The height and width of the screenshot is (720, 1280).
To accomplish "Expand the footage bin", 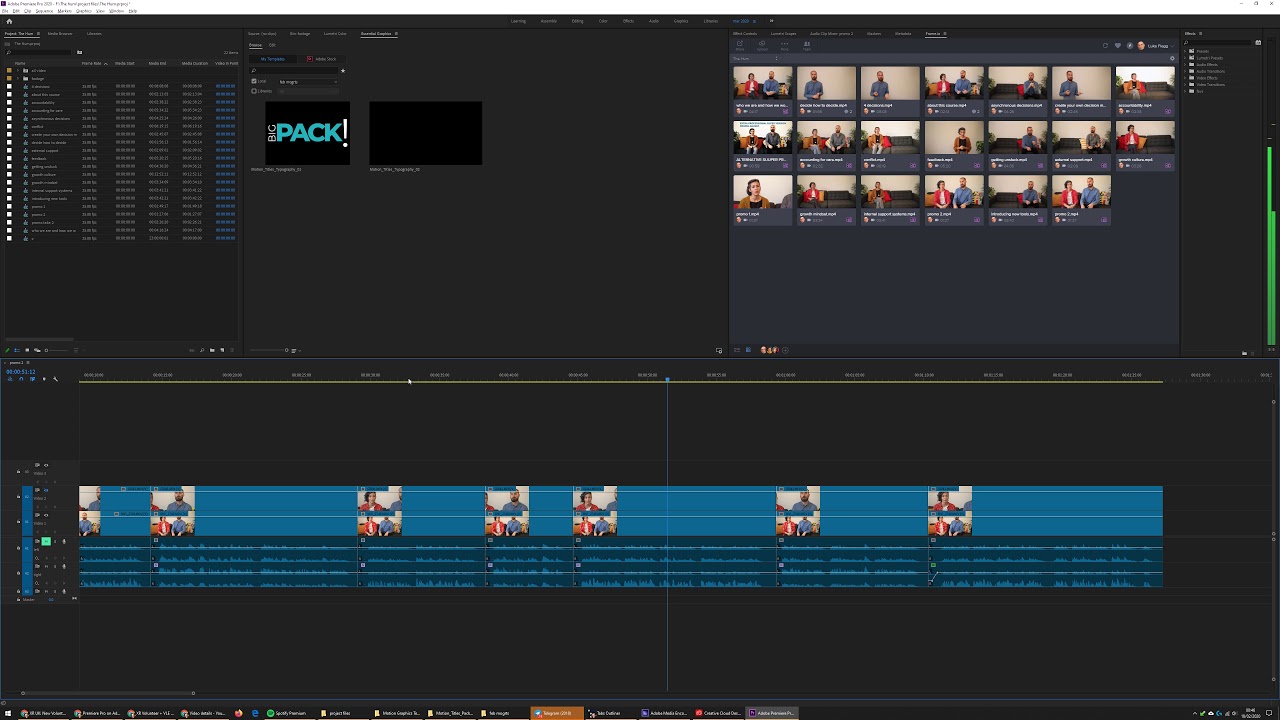I will click(18, 78).
